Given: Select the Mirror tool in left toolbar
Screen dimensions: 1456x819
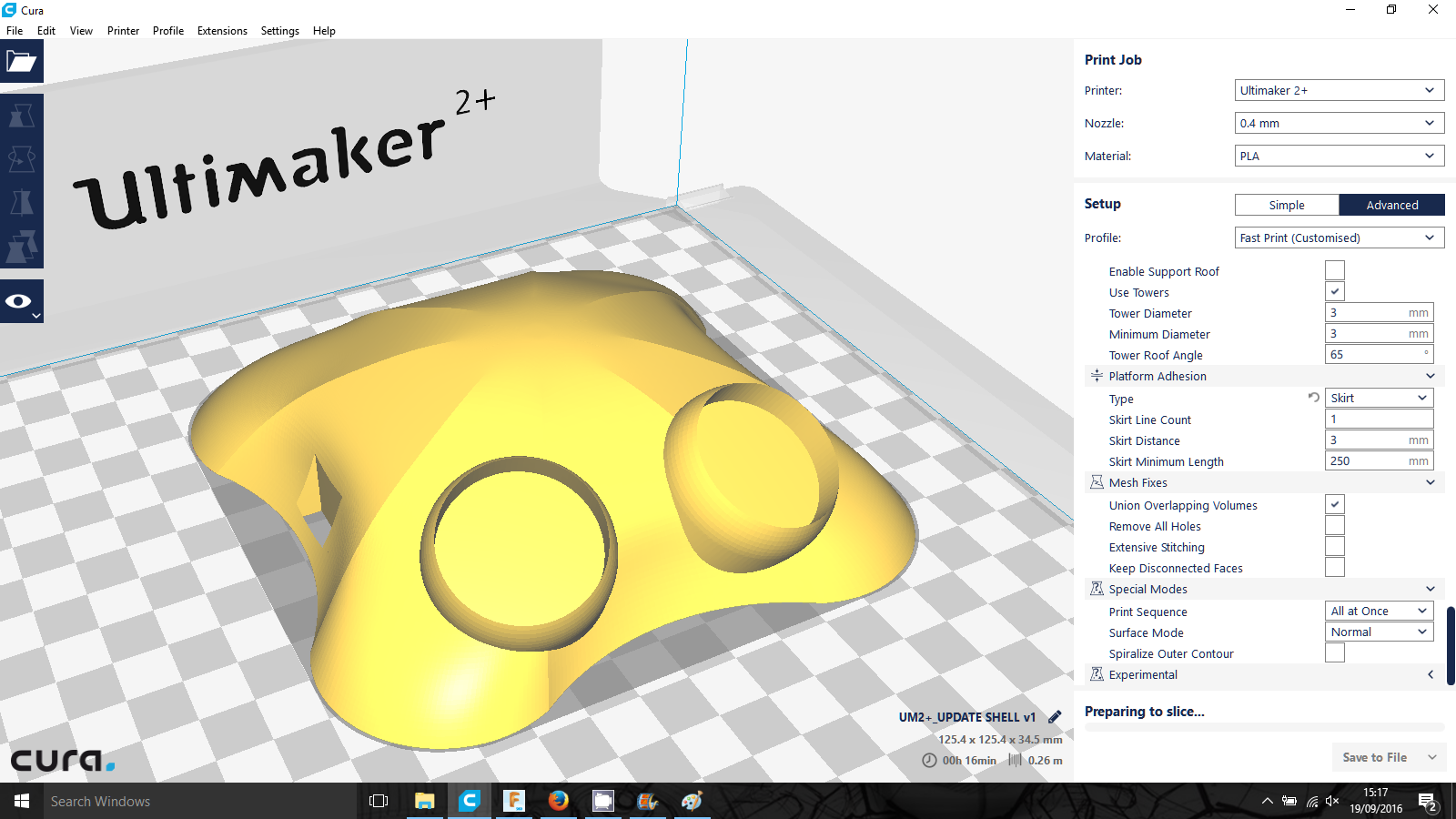Looking at the screenshot, I should 21,202.
